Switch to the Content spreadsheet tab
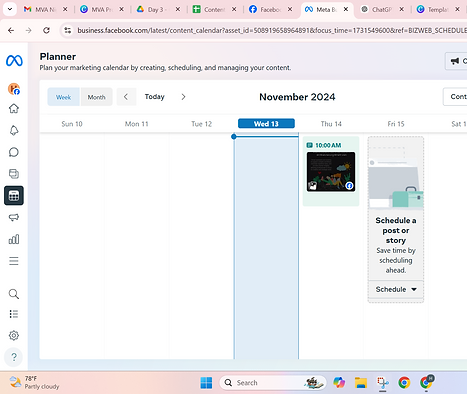Image resolution: width=467 pixels, height=394 pixels. (x=209, y=10)
